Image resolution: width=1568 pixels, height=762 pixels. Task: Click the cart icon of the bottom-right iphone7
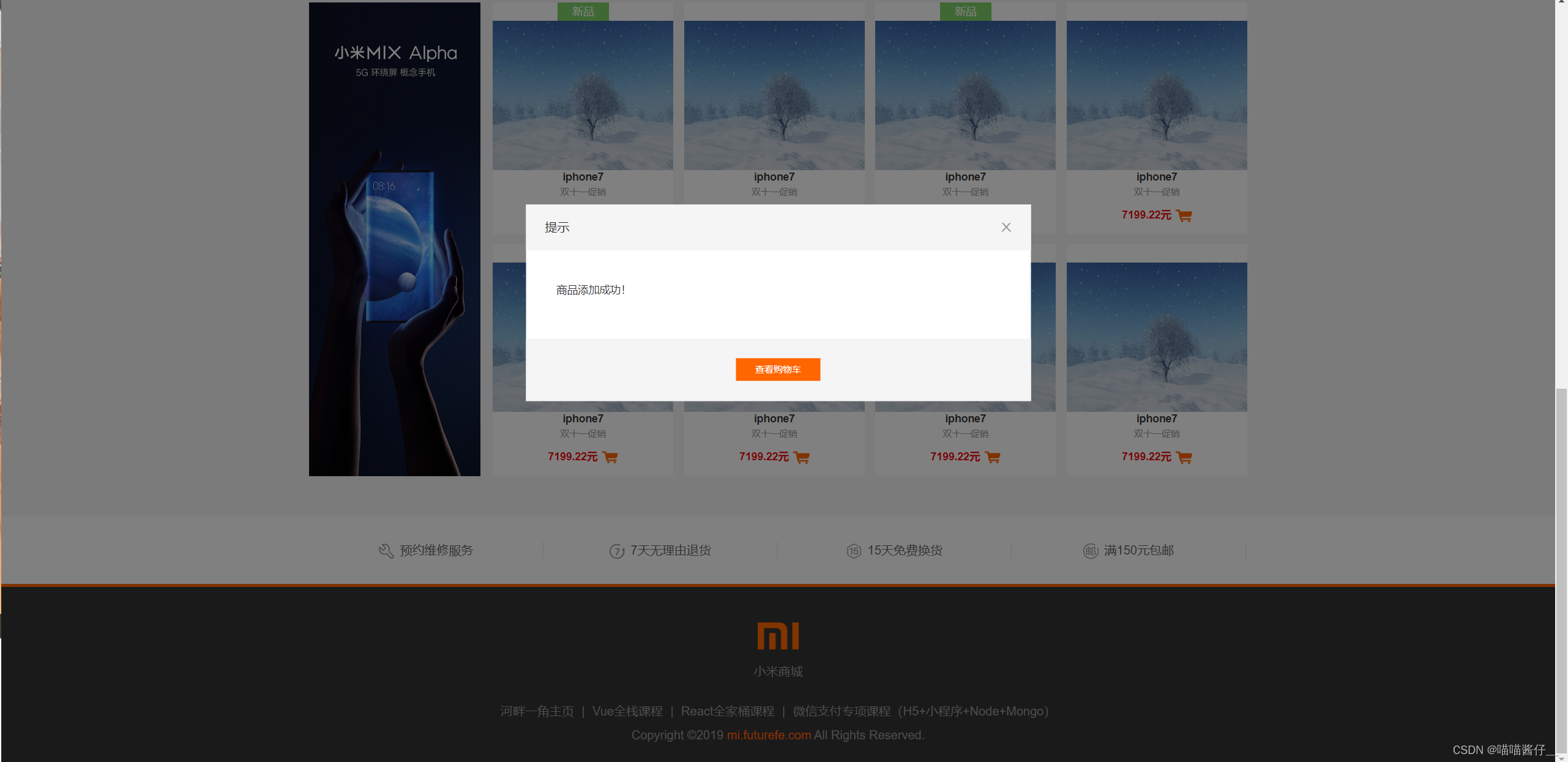(1184, 457)
